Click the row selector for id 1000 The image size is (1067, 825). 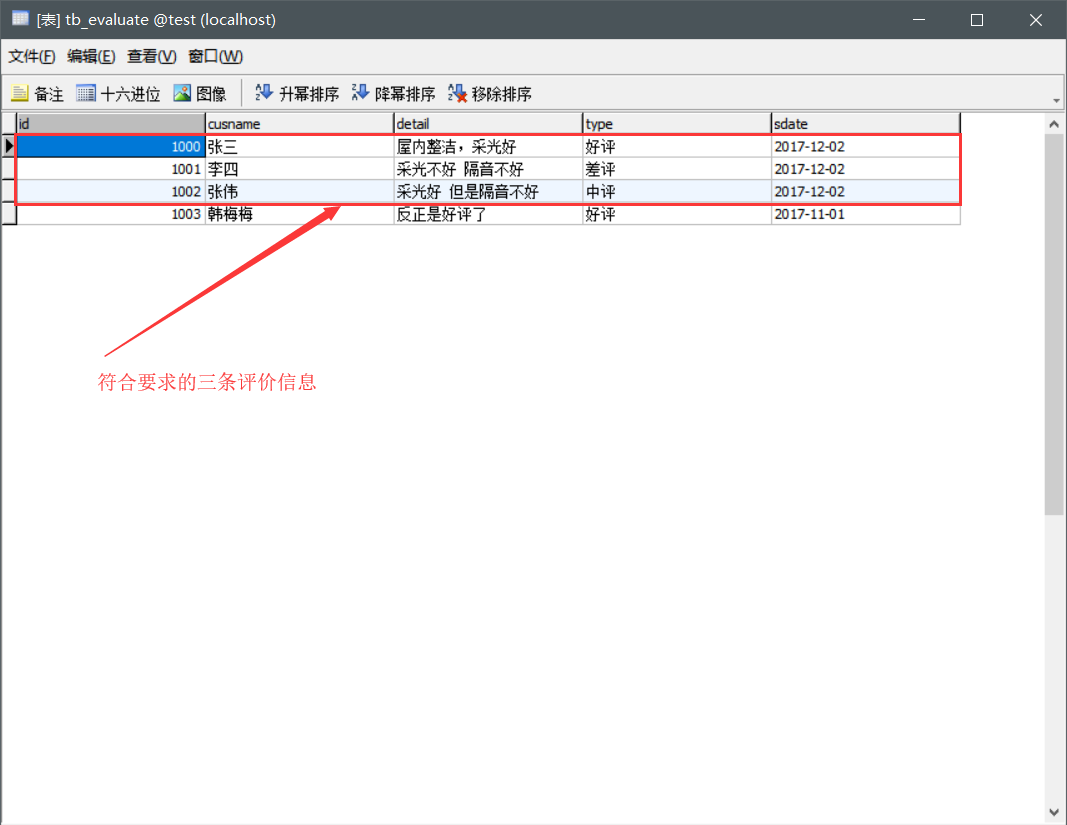coord(9,146)
